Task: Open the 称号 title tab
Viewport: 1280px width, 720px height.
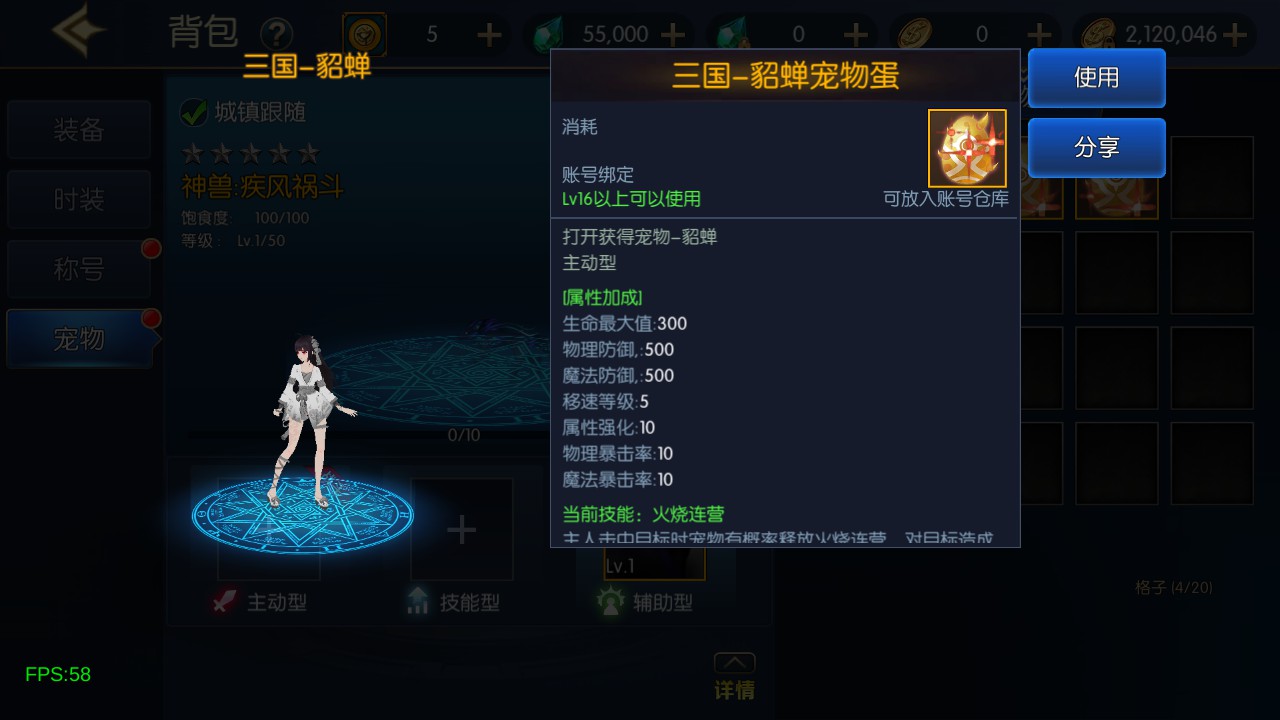Action: click(79, 270)
